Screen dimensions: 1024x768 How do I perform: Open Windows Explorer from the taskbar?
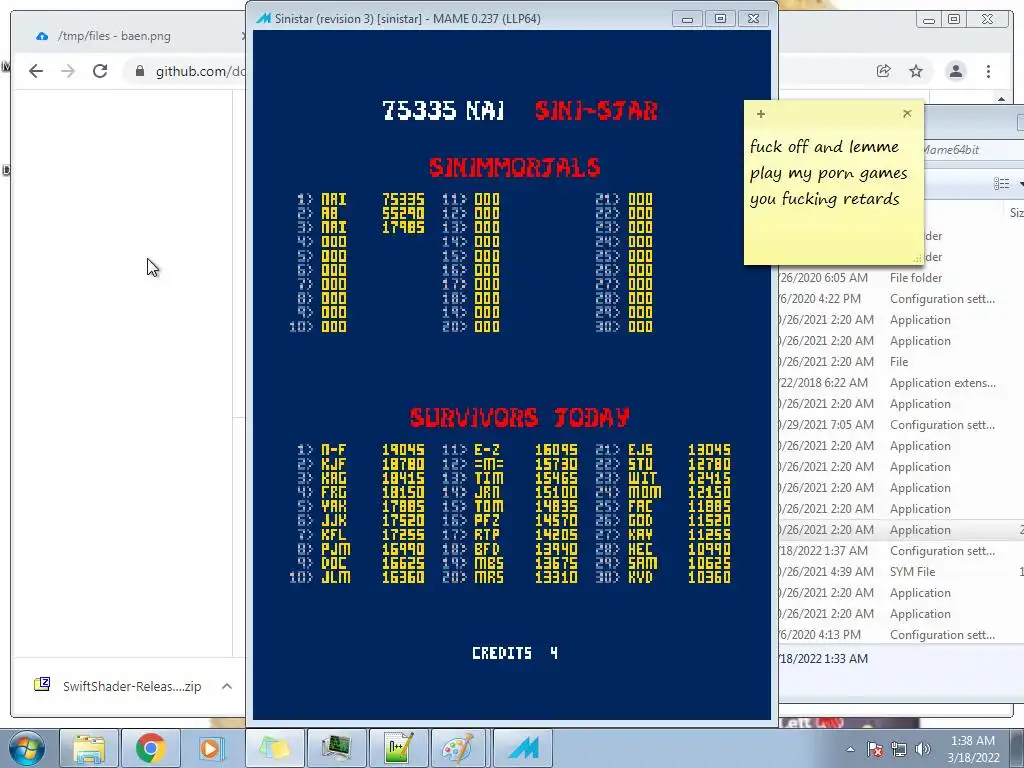click(89, 748)
